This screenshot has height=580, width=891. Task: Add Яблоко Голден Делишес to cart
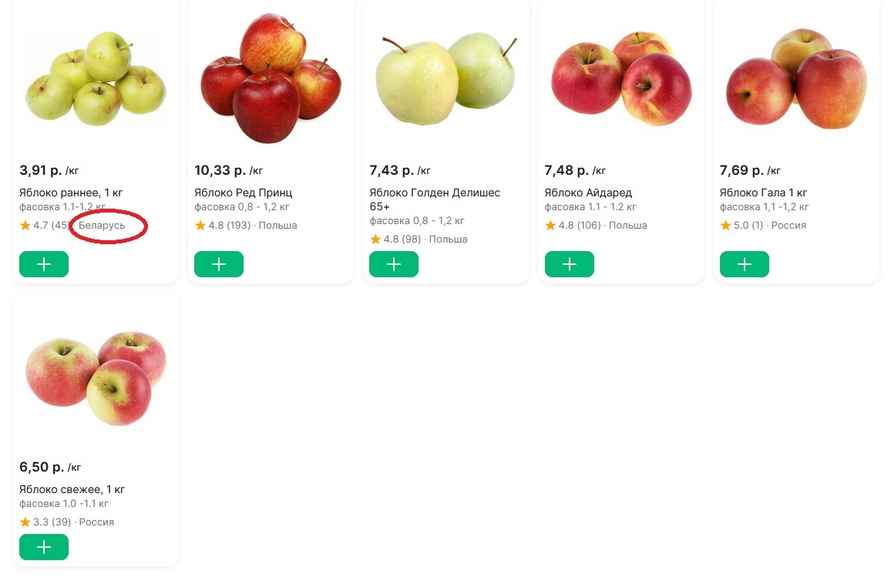pyautogui.click(x=394, y=264)
